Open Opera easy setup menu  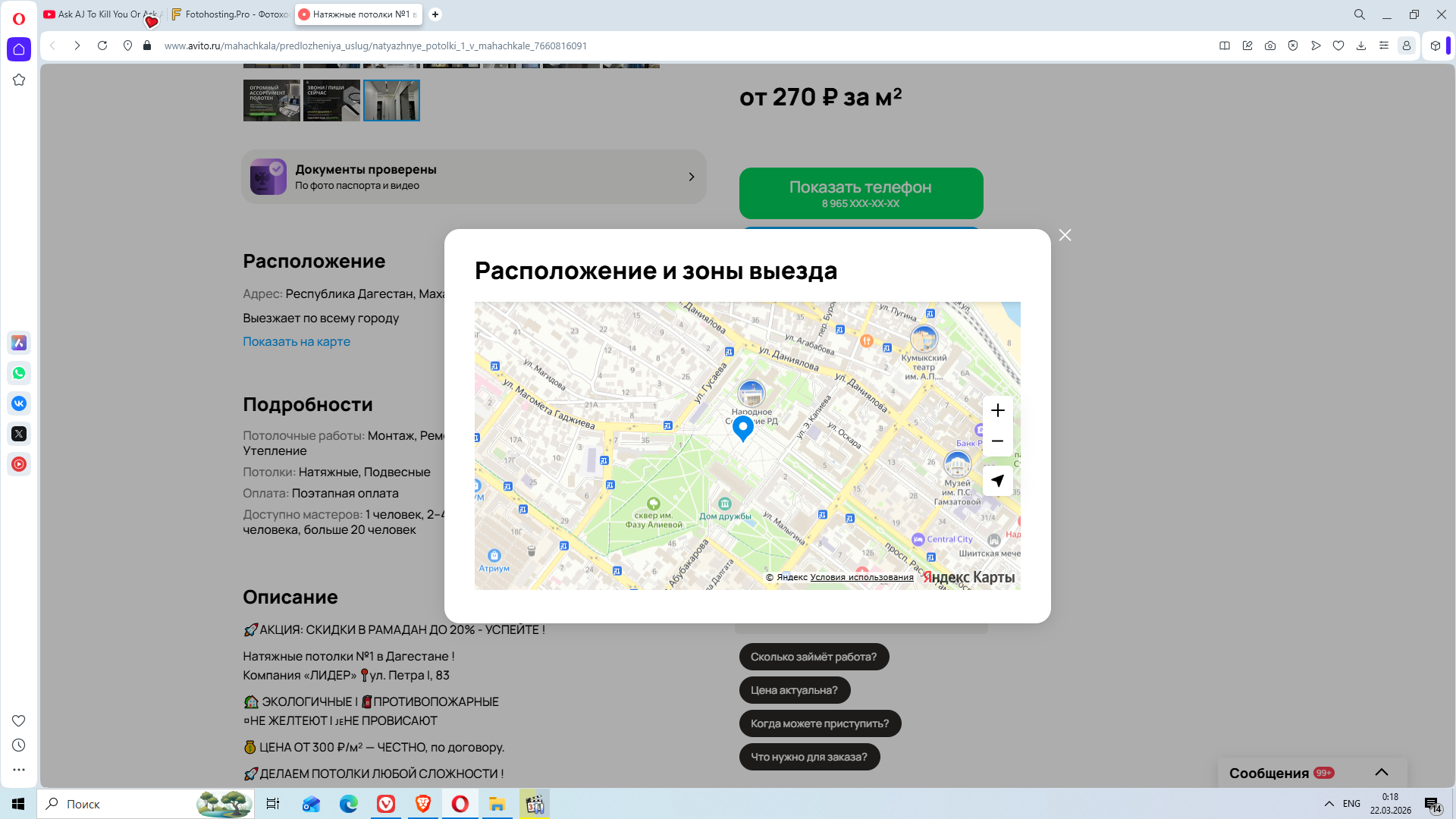[x=1384, y=45]
